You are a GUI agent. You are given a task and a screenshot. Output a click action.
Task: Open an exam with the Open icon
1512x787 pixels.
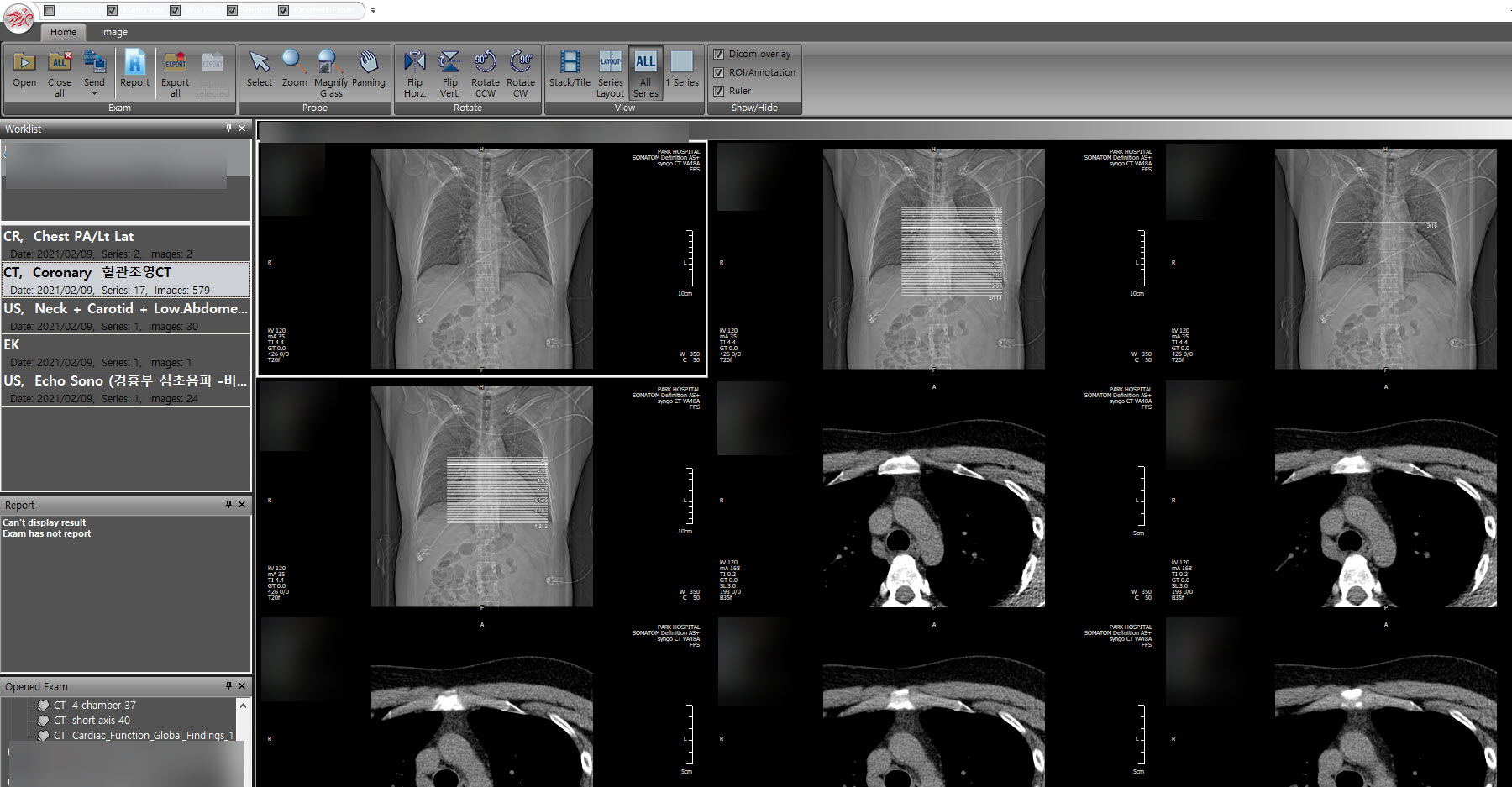24,70
